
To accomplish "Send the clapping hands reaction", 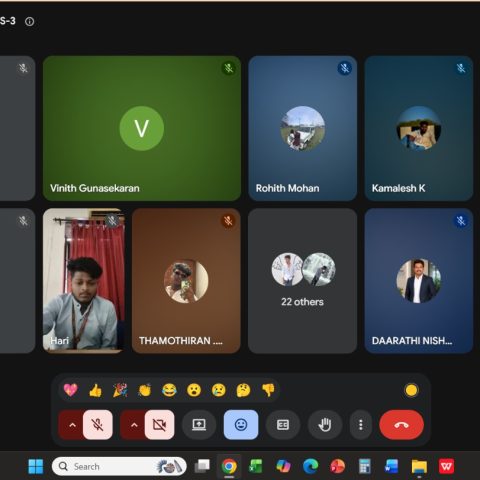I will tap(145, 390).
